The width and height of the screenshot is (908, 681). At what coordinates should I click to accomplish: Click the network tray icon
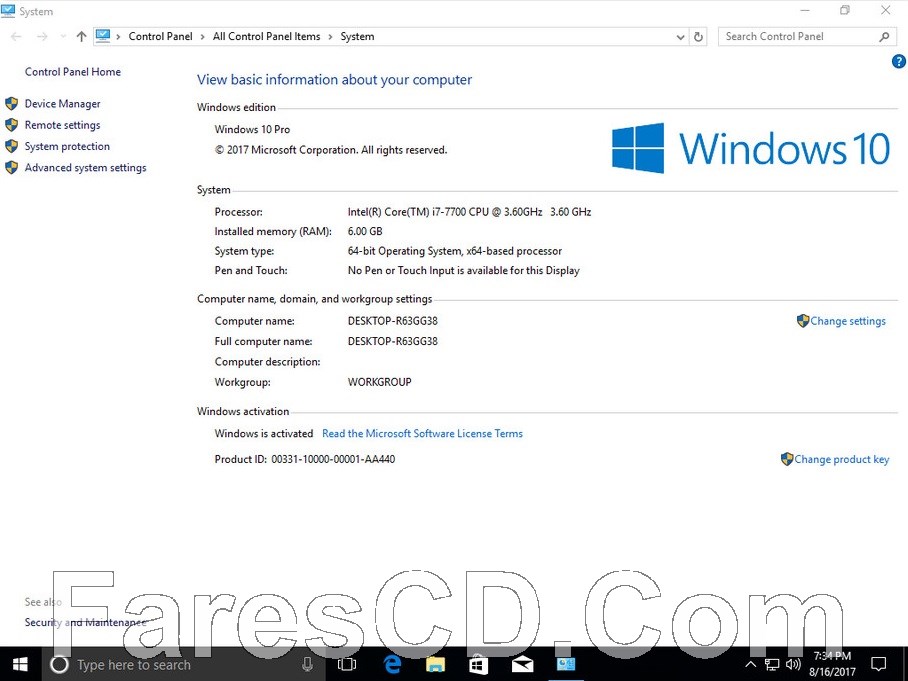click(x=772, y=664)
